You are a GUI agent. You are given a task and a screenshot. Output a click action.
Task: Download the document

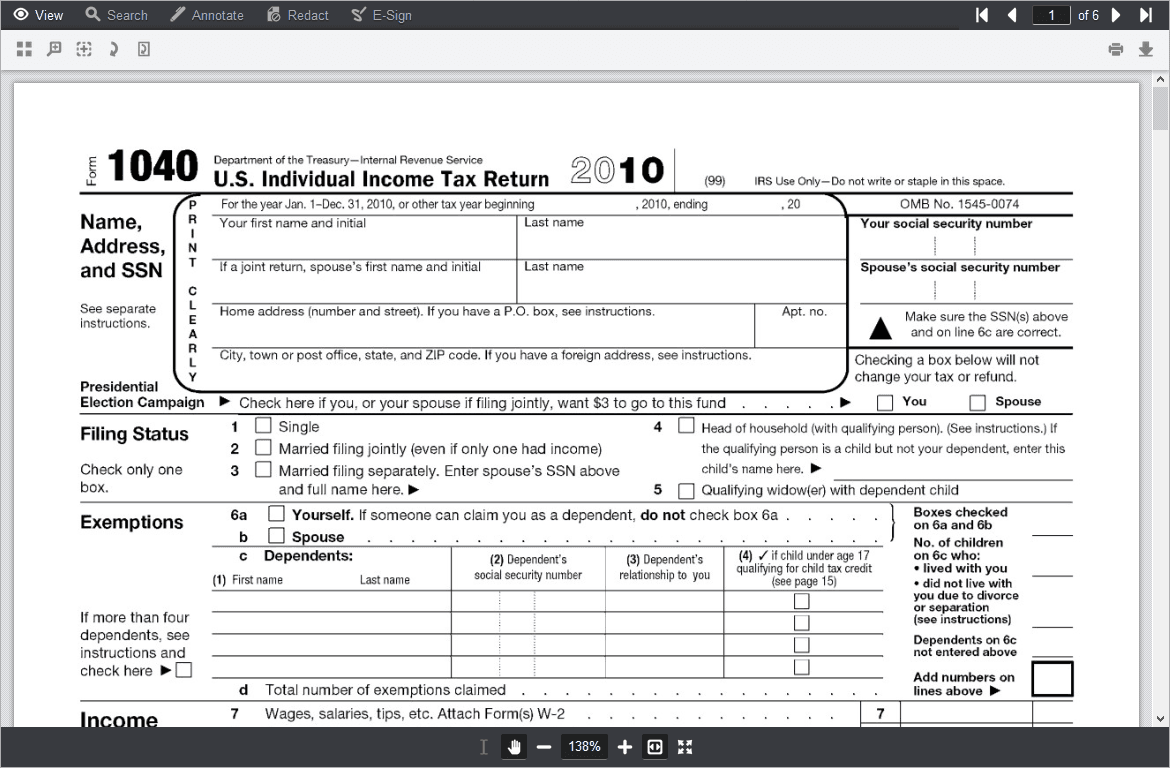tap(1145, 49)
